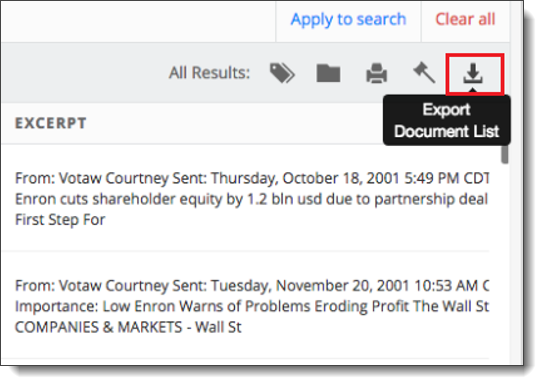This screenshot has height=386, width=544.
Task: Click the folder icon for all results
Action: click(x=328, y=73)
